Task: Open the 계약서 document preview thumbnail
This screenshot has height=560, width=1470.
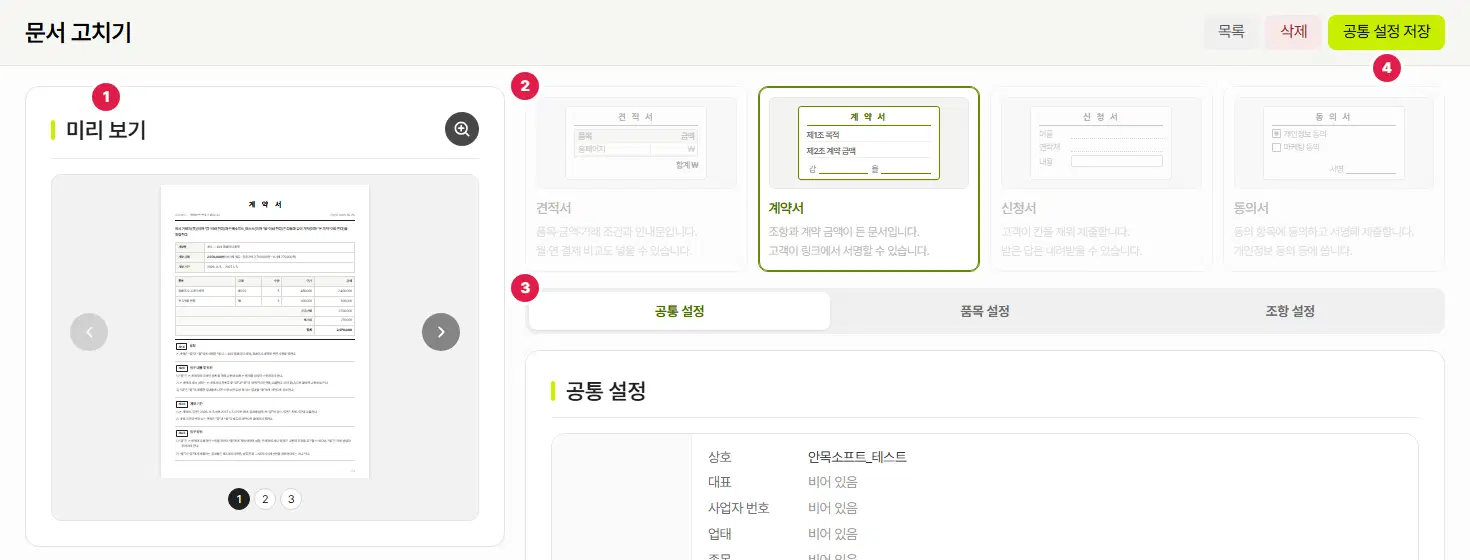Action: 265,331
